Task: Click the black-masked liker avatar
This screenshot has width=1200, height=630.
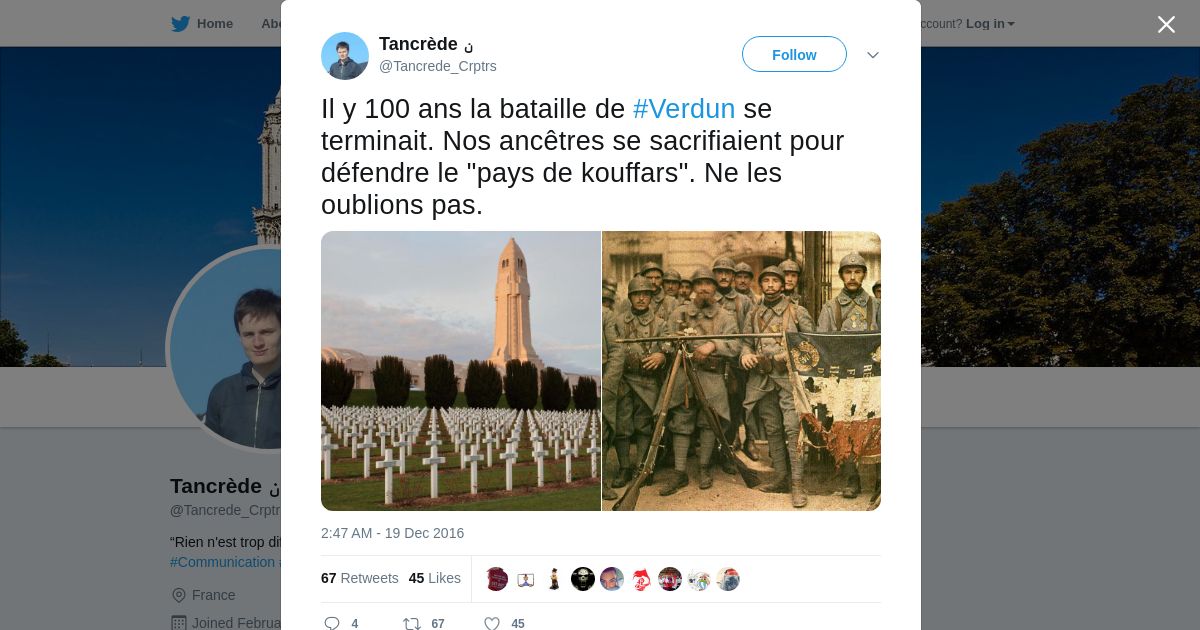Action: 583,579
